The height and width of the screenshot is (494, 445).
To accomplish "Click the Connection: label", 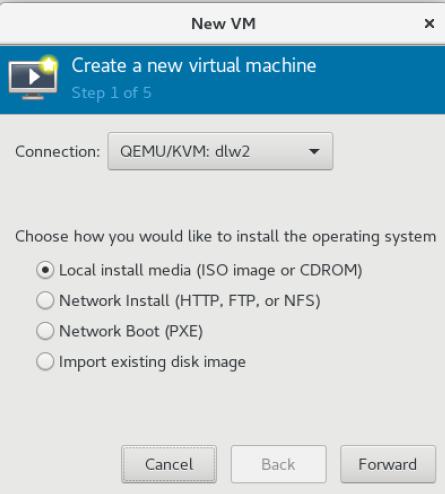I will pos(57,152).
